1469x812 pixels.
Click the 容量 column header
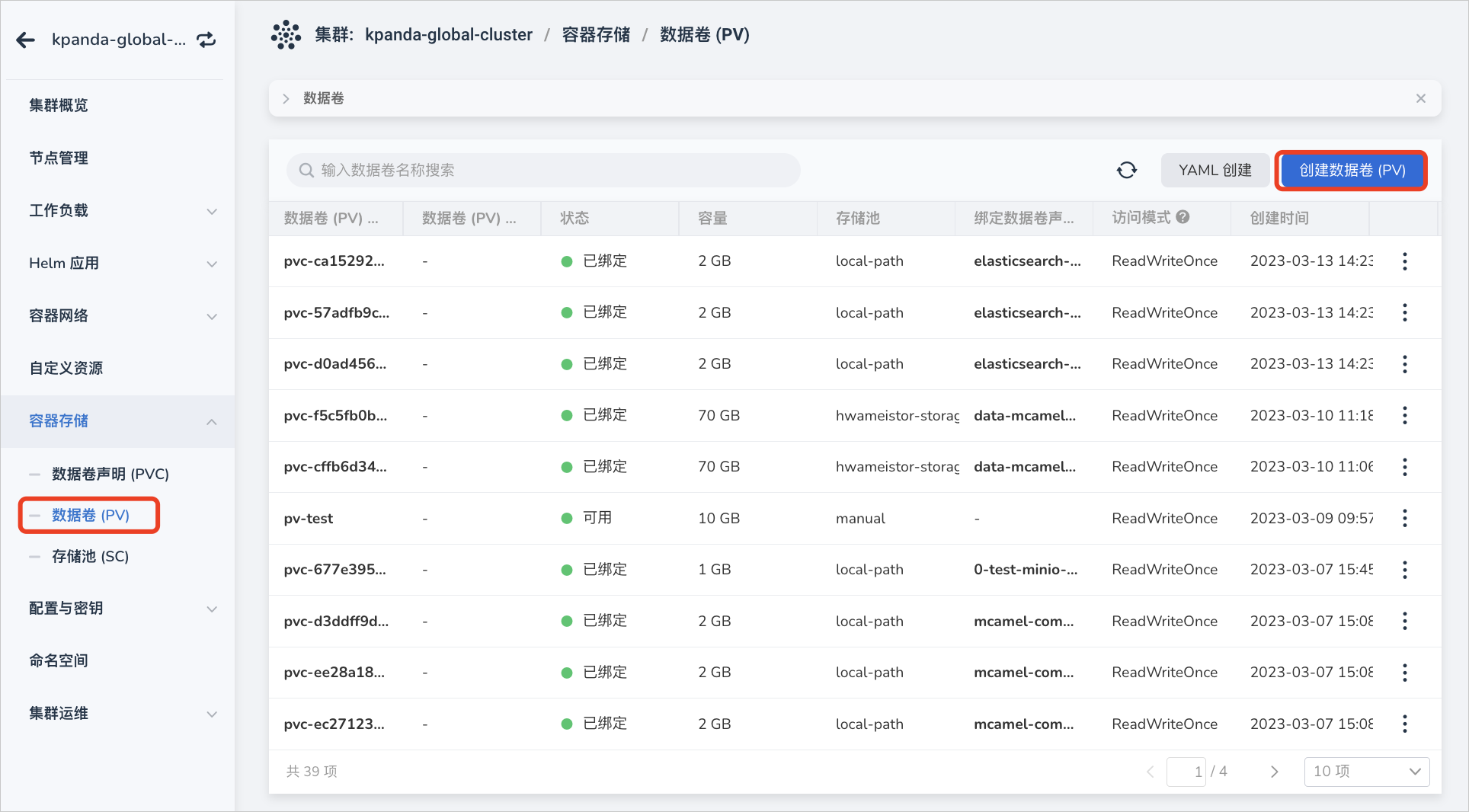coord(712,218)
